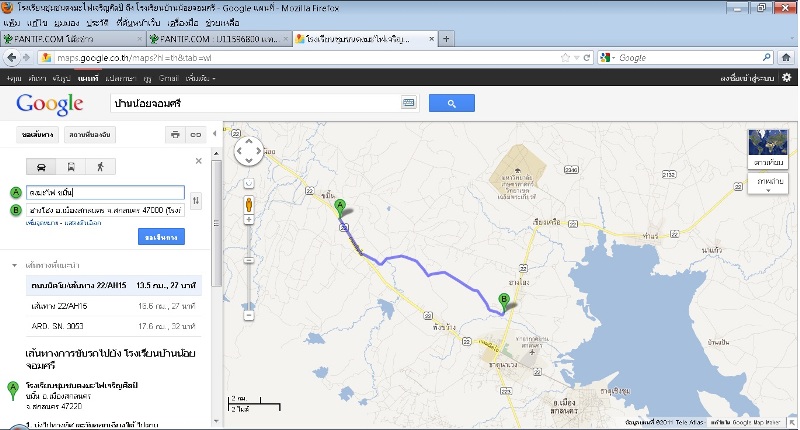Click the link chain icon
Image resolution: width=800 pixels, height=430 pixels.
[x=196, y=135]
